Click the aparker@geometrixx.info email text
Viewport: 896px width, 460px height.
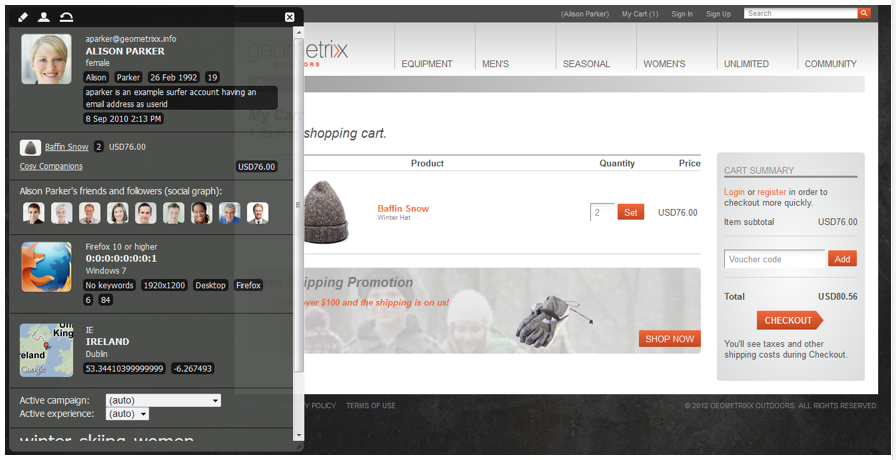[131, 39]
